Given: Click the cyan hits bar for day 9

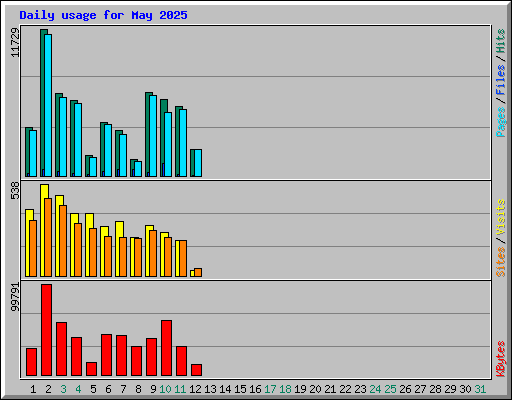Looking at the screenshot, I should (x=153, y=136).
